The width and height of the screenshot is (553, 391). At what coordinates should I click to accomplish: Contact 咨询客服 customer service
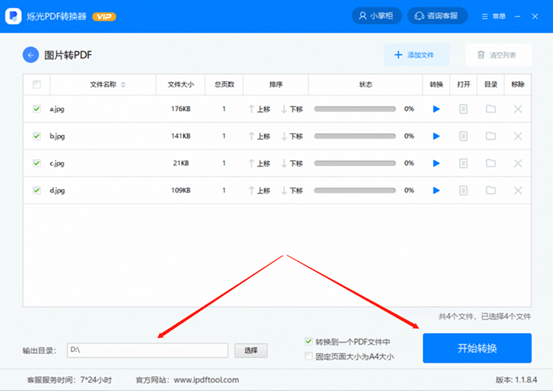click(x=437, y=16)
